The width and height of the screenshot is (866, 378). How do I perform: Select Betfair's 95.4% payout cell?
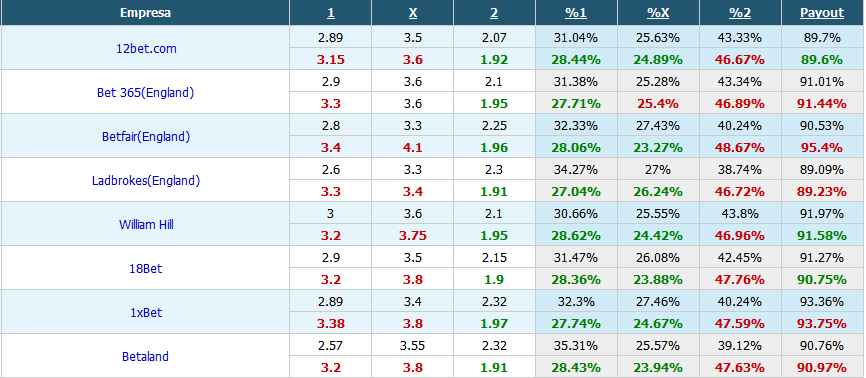click(822, 148)
